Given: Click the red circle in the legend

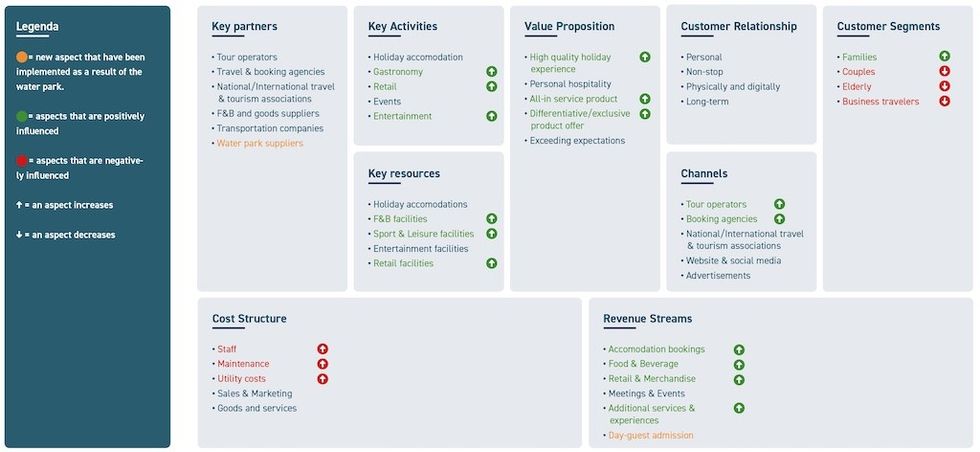Looking at the screenshot, I should (22, 160).
